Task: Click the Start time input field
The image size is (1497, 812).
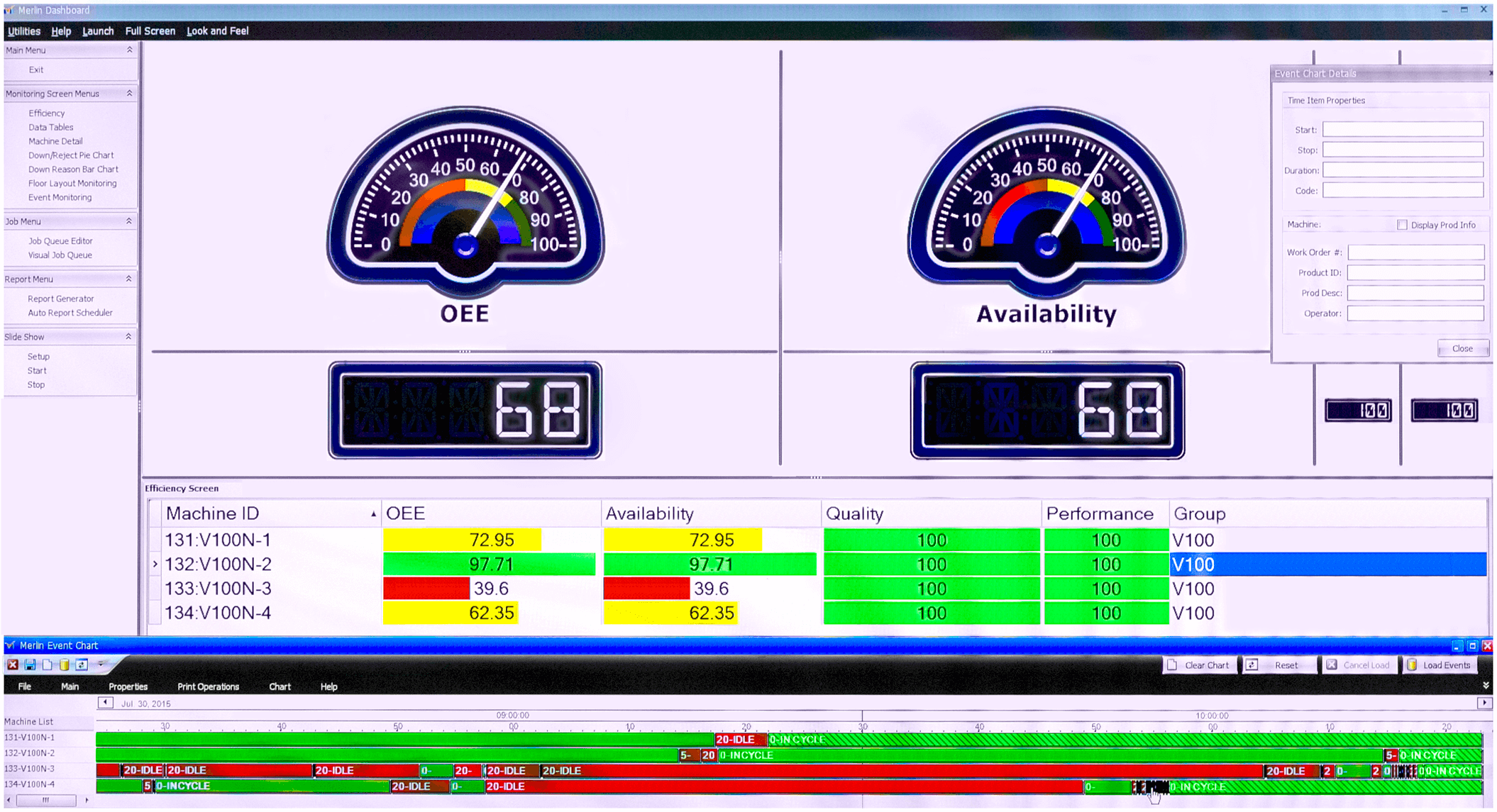Action: [x=1402, y=130]
